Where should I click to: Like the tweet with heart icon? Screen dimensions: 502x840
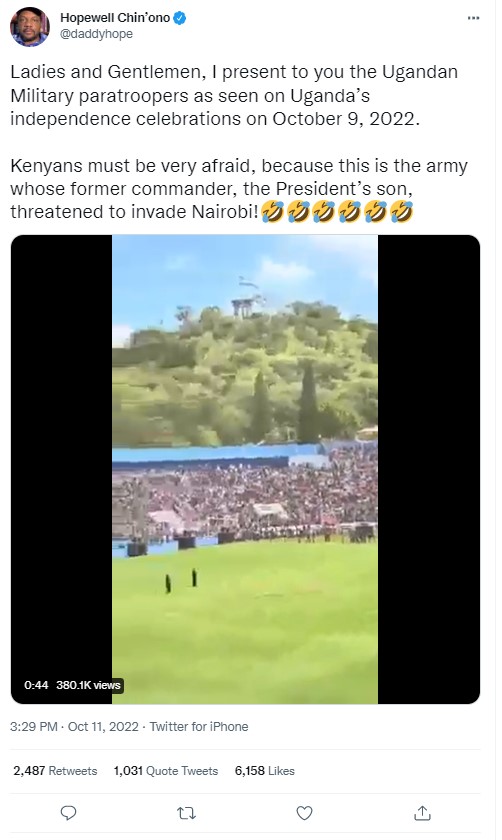pos(304,813)
